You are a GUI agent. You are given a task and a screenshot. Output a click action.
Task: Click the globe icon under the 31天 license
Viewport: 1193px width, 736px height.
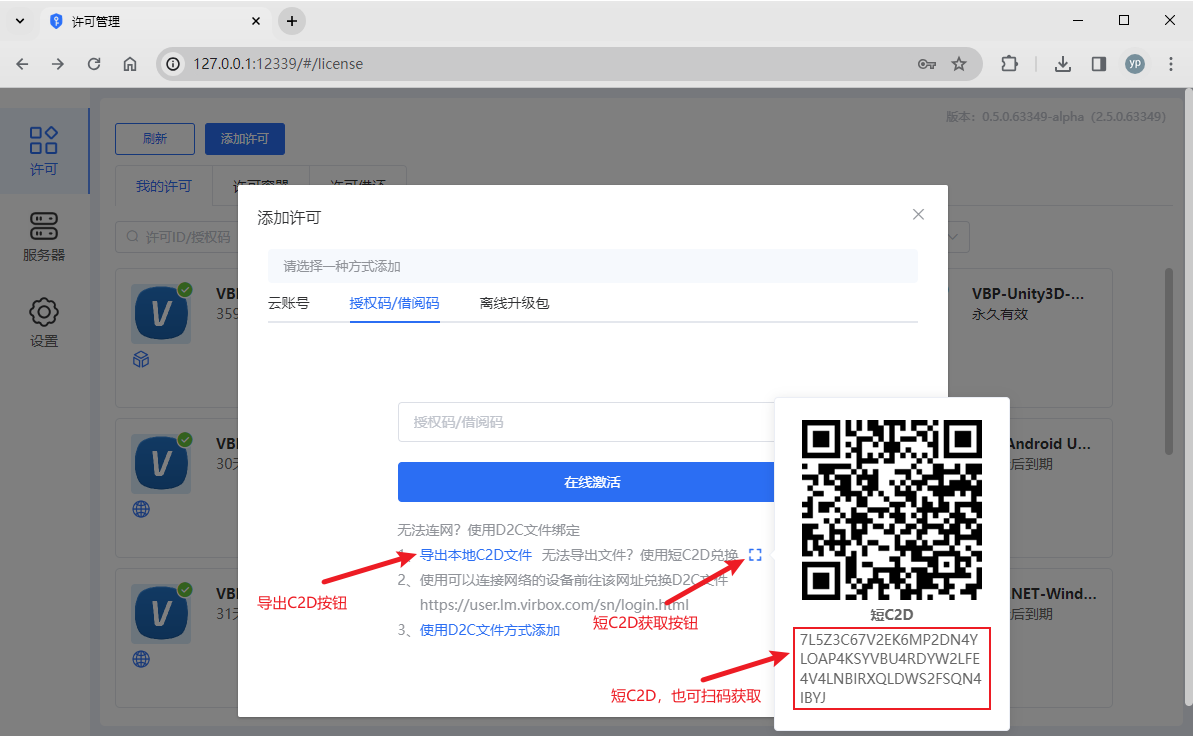(141, 659)
